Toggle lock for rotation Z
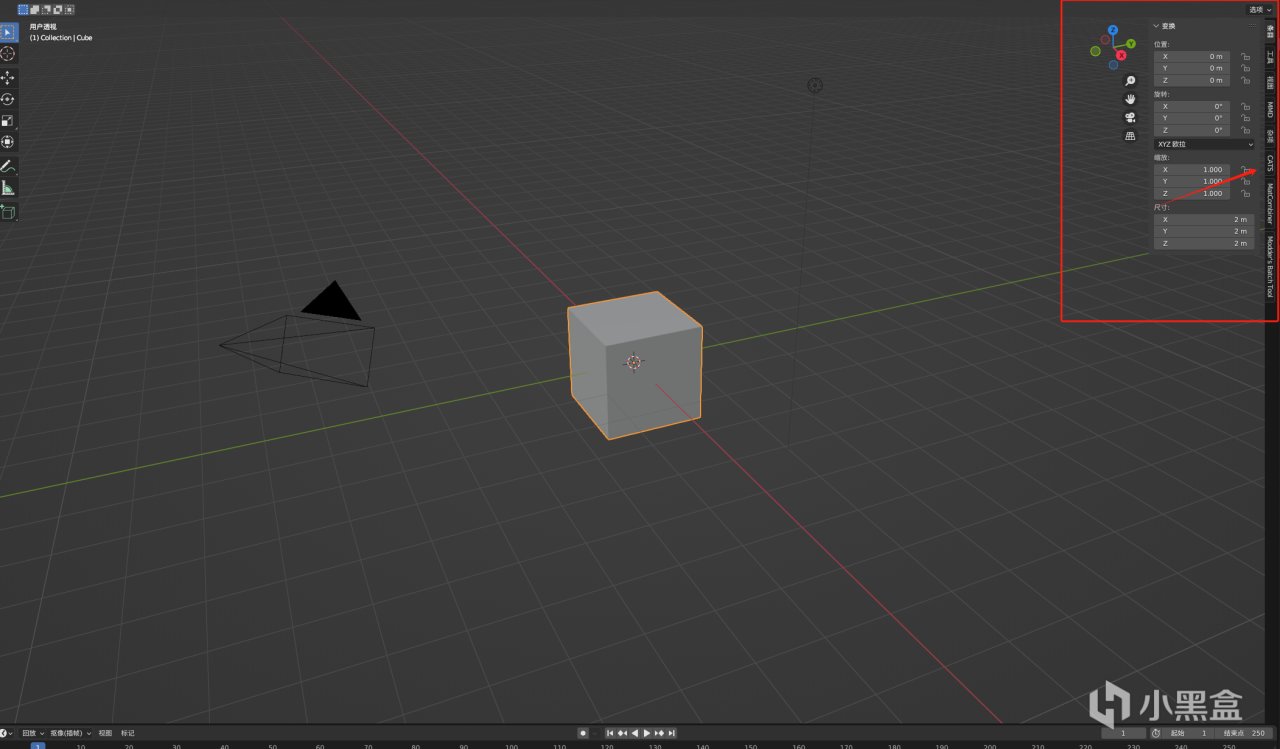This screenshot has height=749, width=1280. (1245, 131)
